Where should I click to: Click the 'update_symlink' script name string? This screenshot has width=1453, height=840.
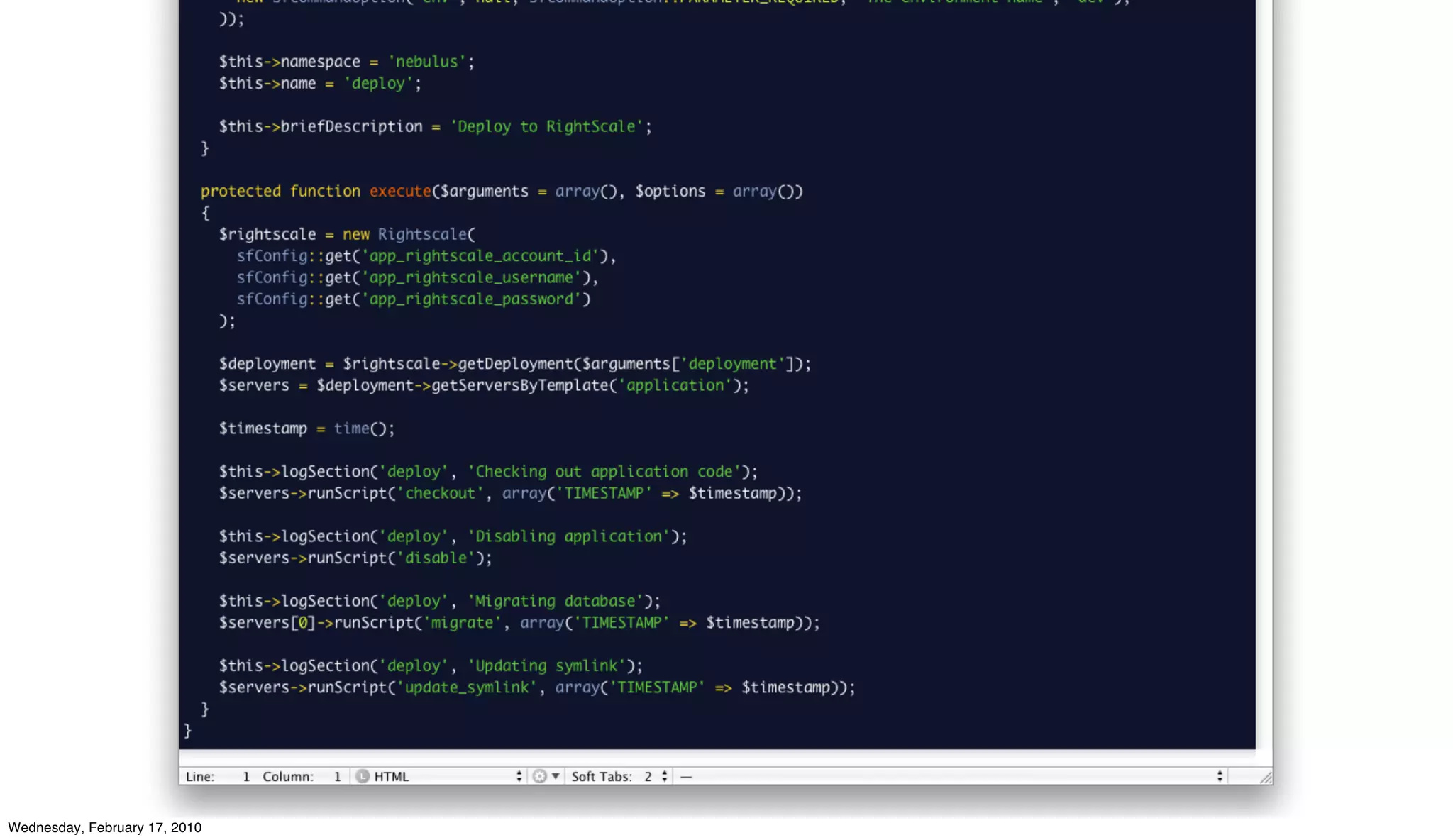(x=467, y=687)
